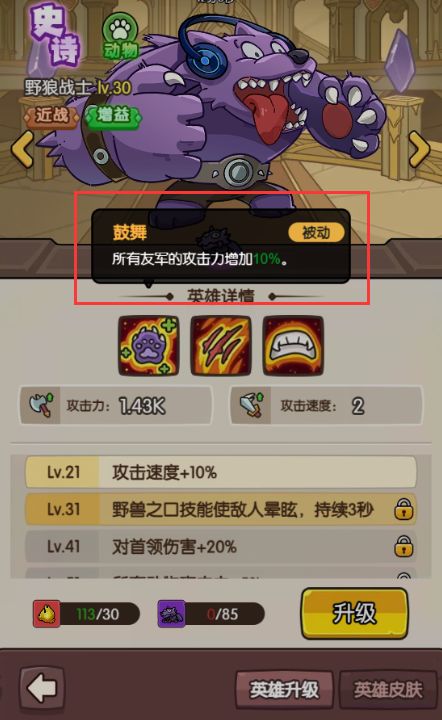Screen dimensions: 442x720
Task: Tap the attack speed sword icon
Action: coord(251,405)
